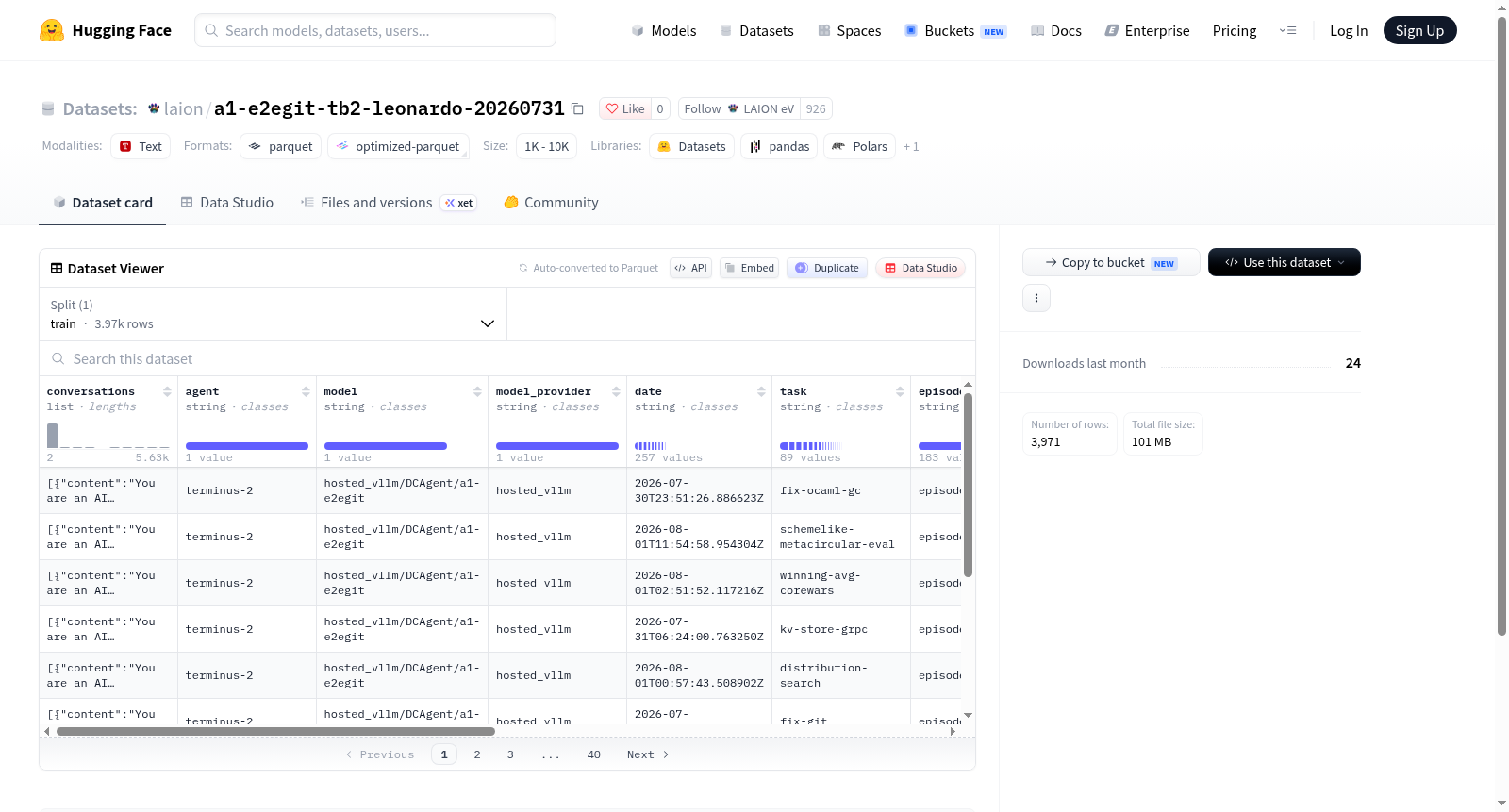This screenshot has height=812, width=1509.
Task: Click the search magnifier icon in navbar
Action: [x=211, y=30]
